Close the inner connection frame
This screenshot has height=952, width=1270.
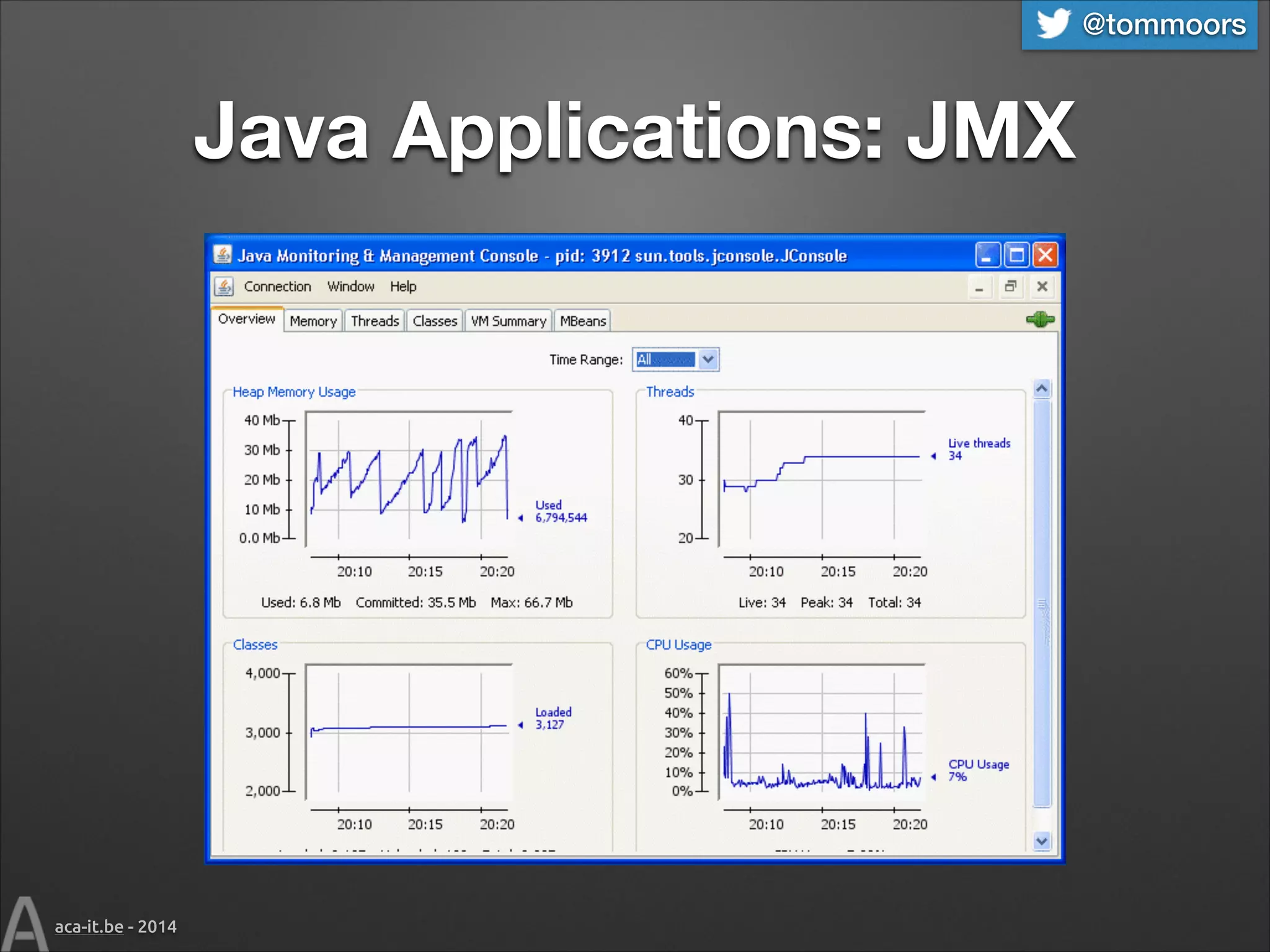1042,286
